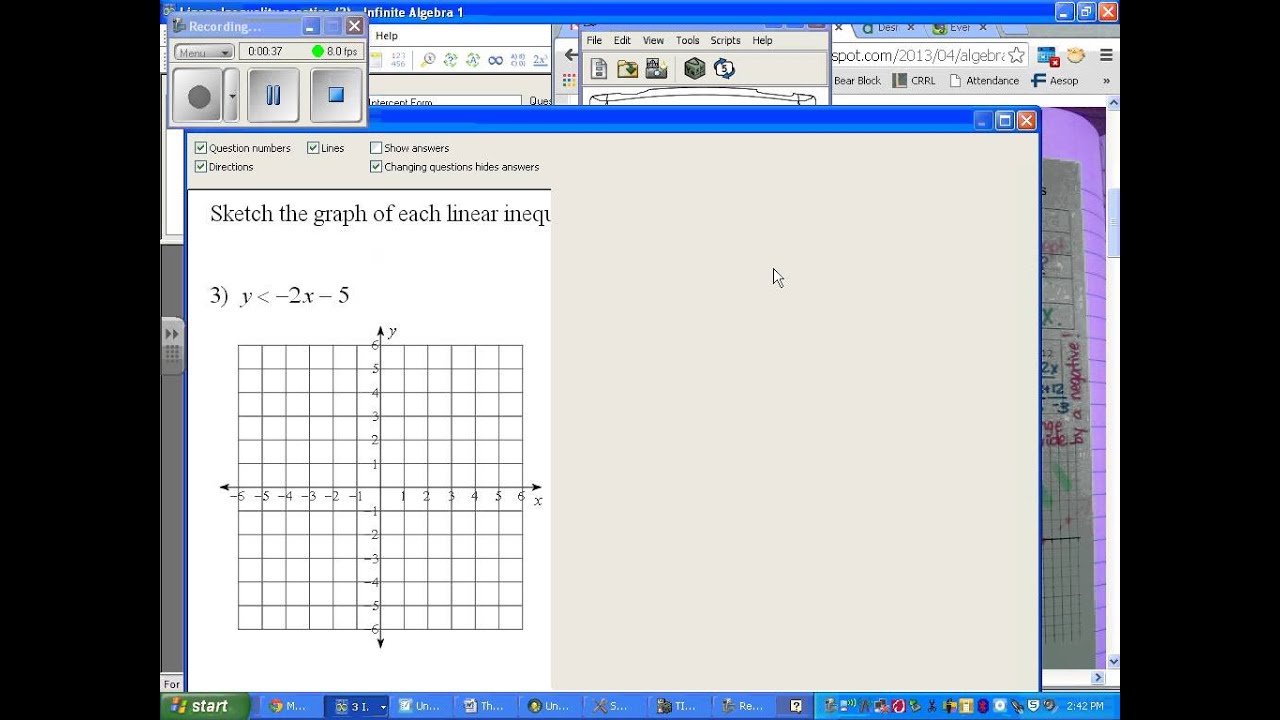Click the screenshot camera icon in calculator toolbar
The image size is (1280, 720).
coord(656,69)
